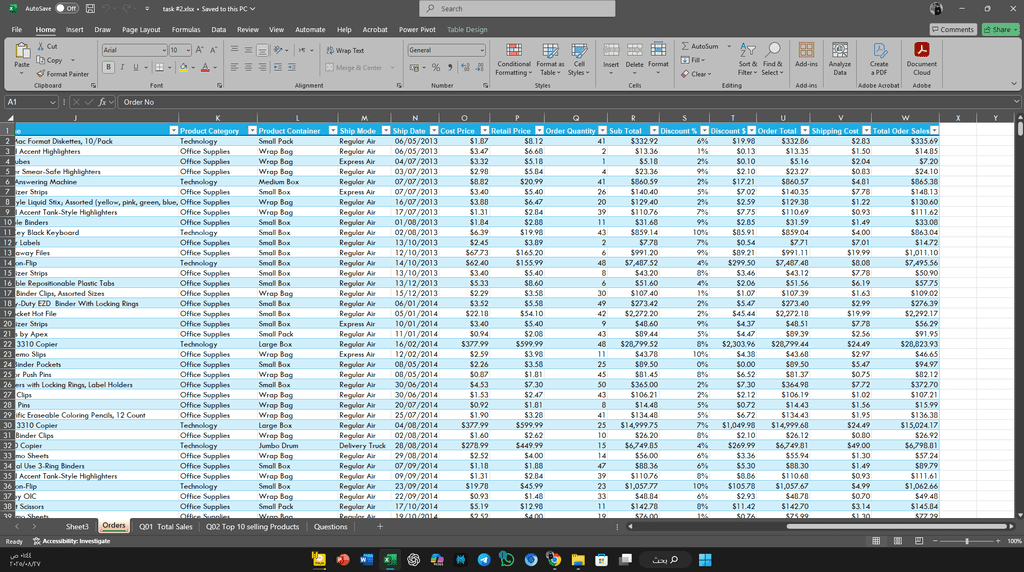Screen dimensions: 1024x572
Task: Expand the General number format dropdown
Action: point(482,50)
